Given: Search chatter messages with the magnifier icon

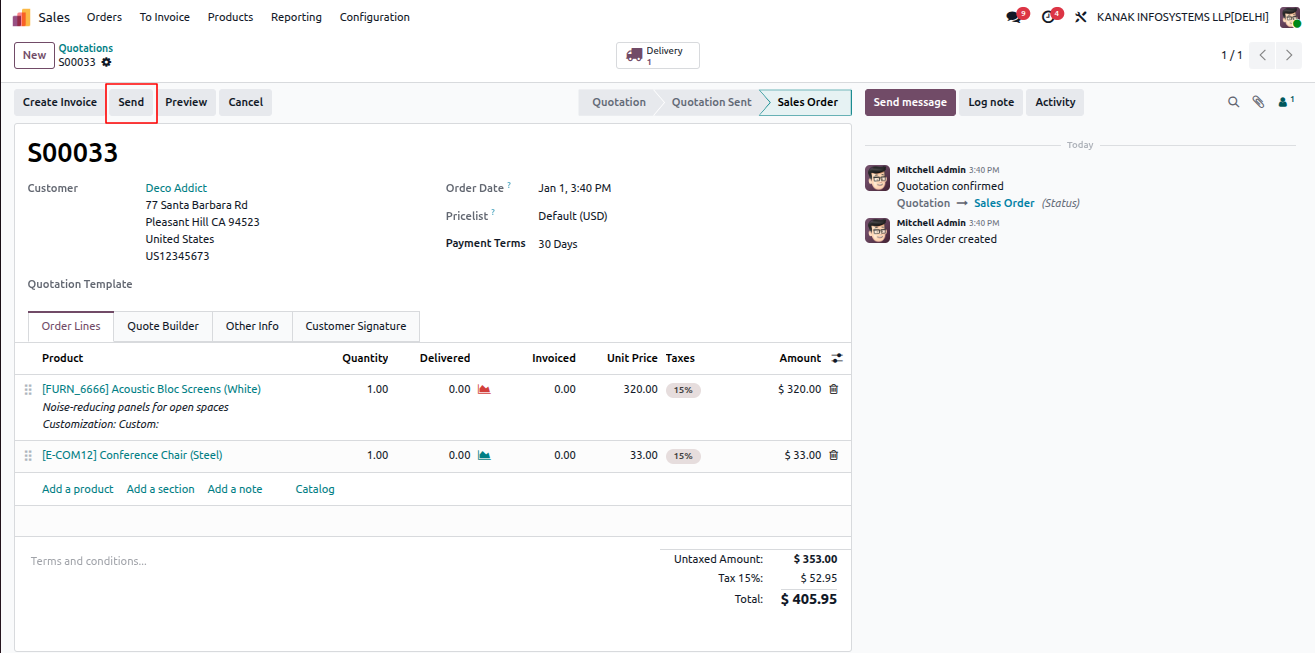Looking at the screenshot, I should tap(1233, 102).
